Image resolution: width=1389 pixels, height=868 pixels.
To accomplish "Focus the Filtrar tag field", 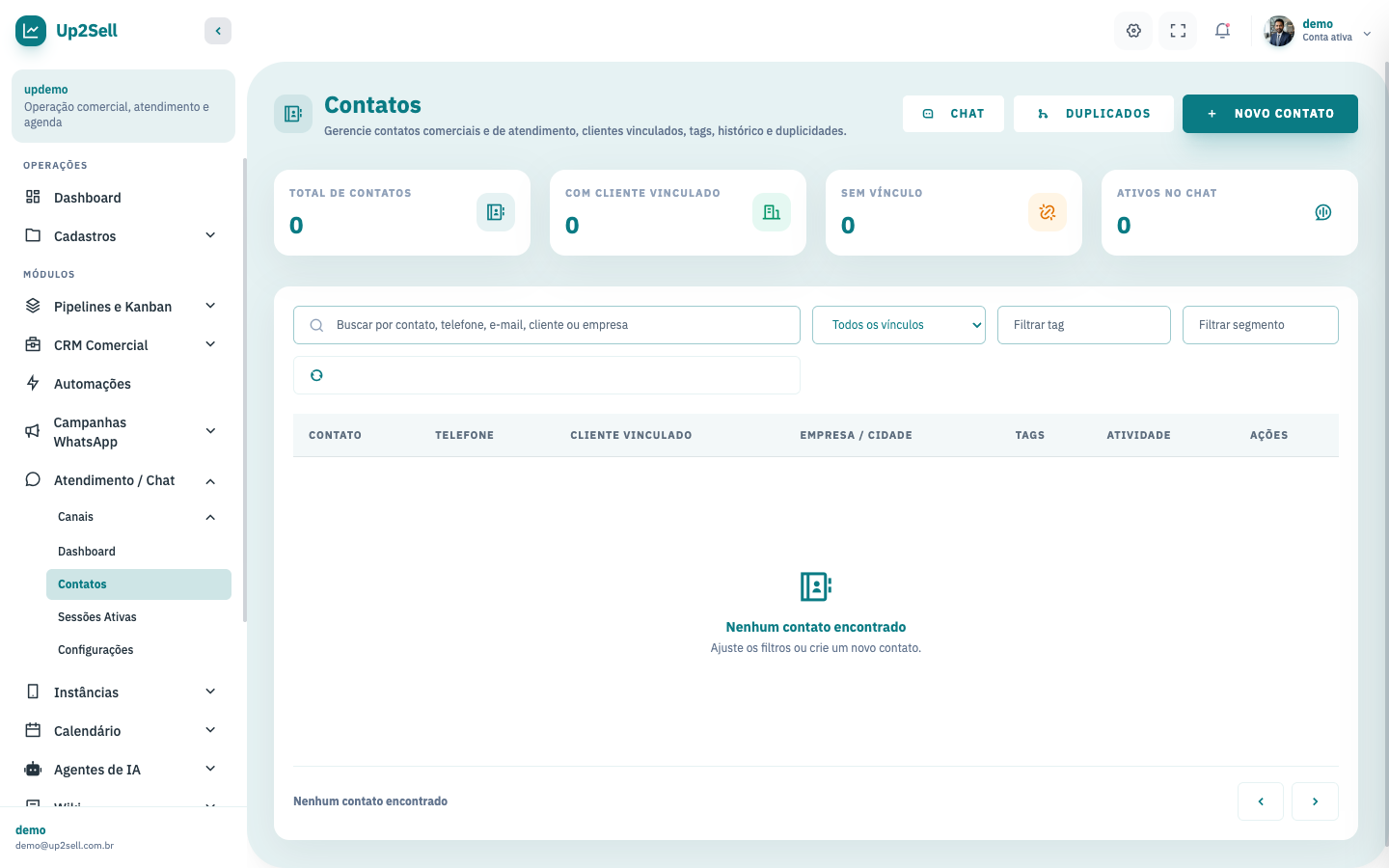I will pos(1084,325).
